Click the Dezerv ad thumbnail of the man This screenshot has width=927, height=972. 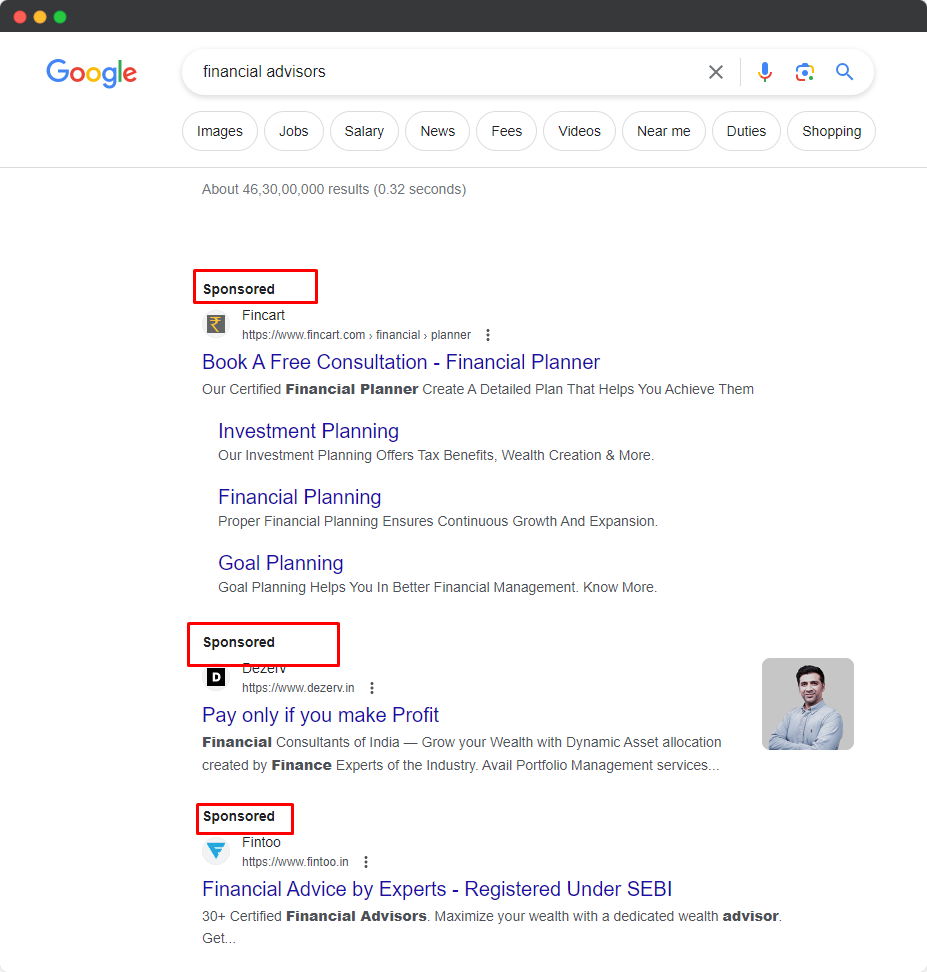(x=807, y=704)
